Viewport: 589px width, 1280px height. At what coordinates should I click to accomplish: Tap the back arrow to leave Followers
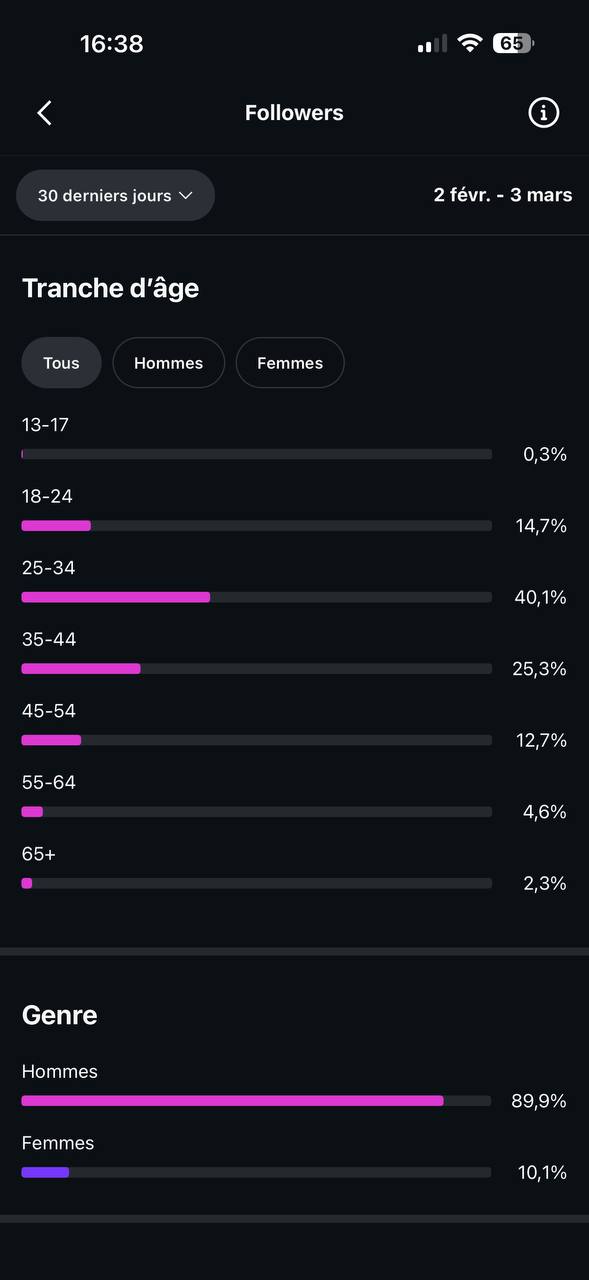point(44,112)
